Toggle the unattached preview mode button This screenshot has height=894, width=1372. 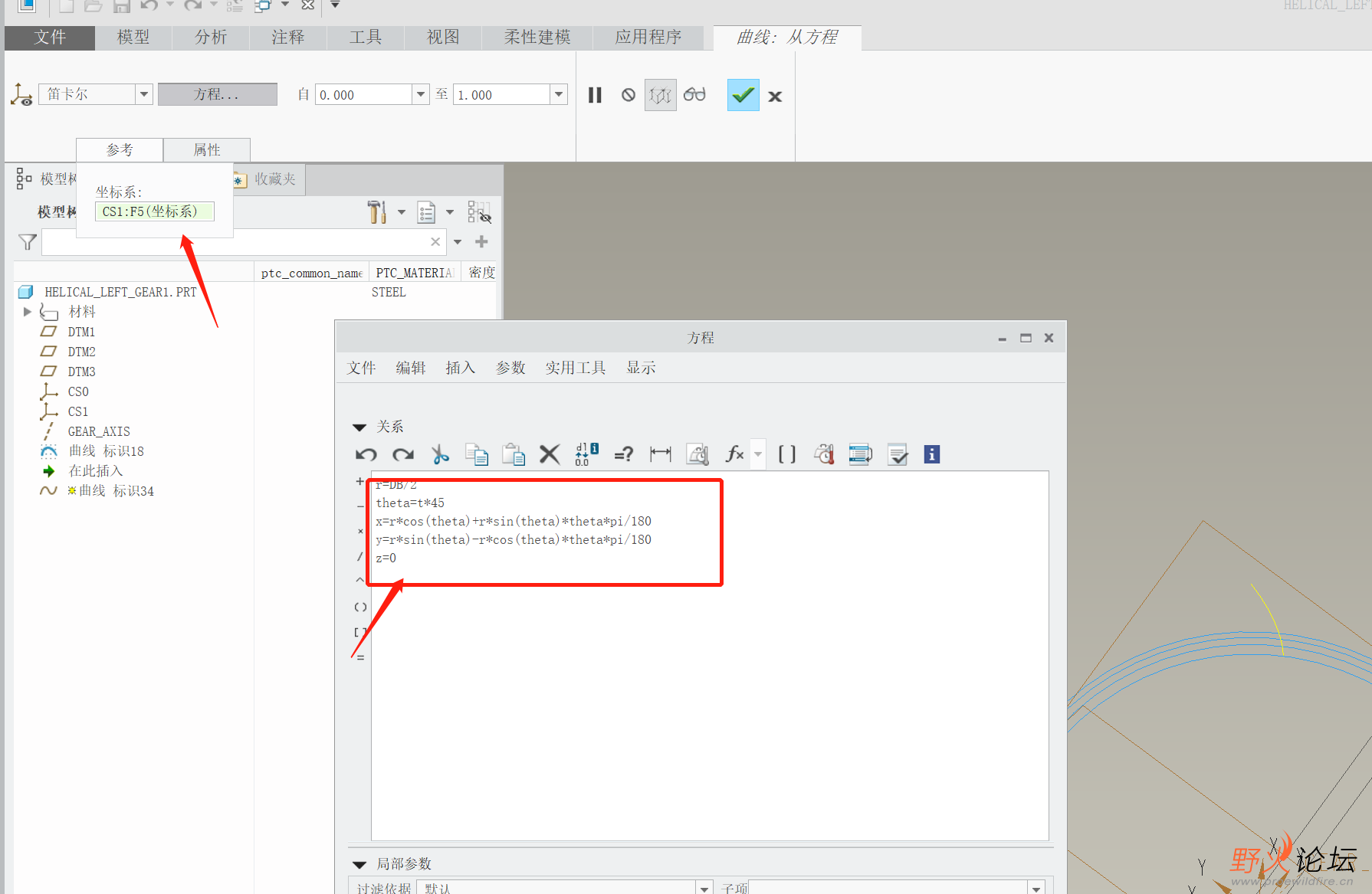tap(661, 95)
